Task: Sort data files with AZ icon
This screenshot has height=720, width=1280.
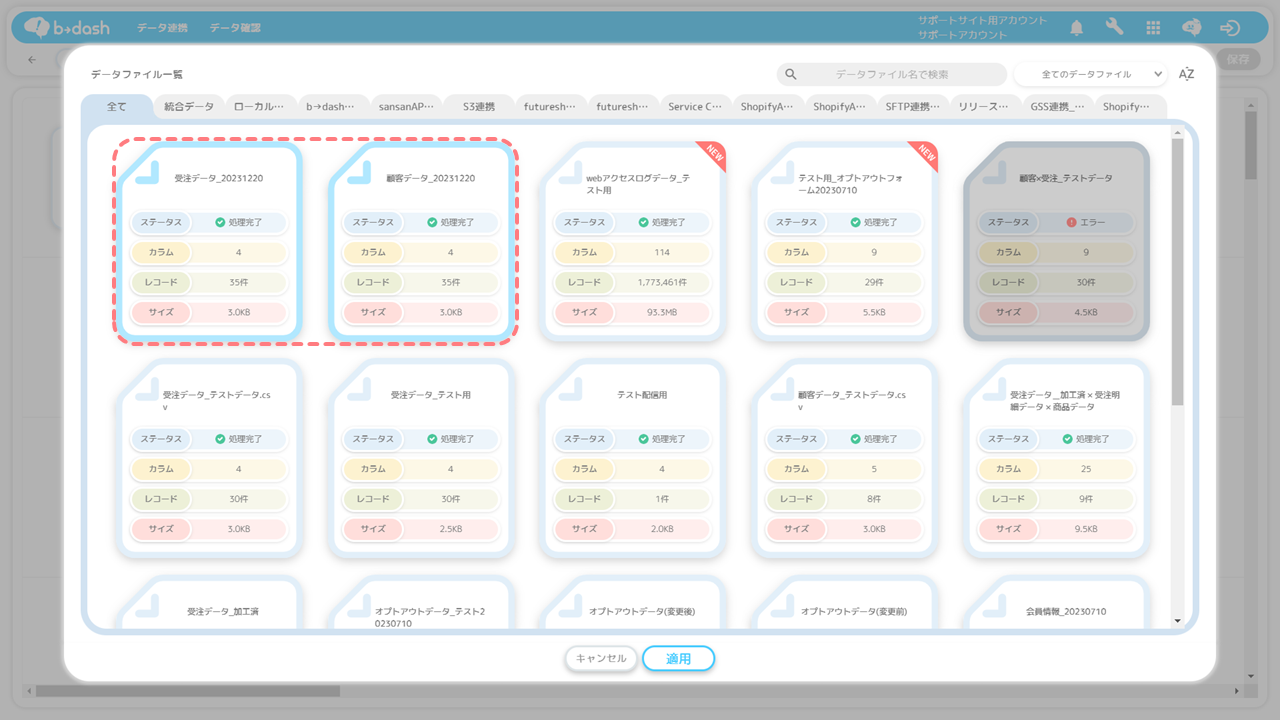Action: (x=1187, y=74)
